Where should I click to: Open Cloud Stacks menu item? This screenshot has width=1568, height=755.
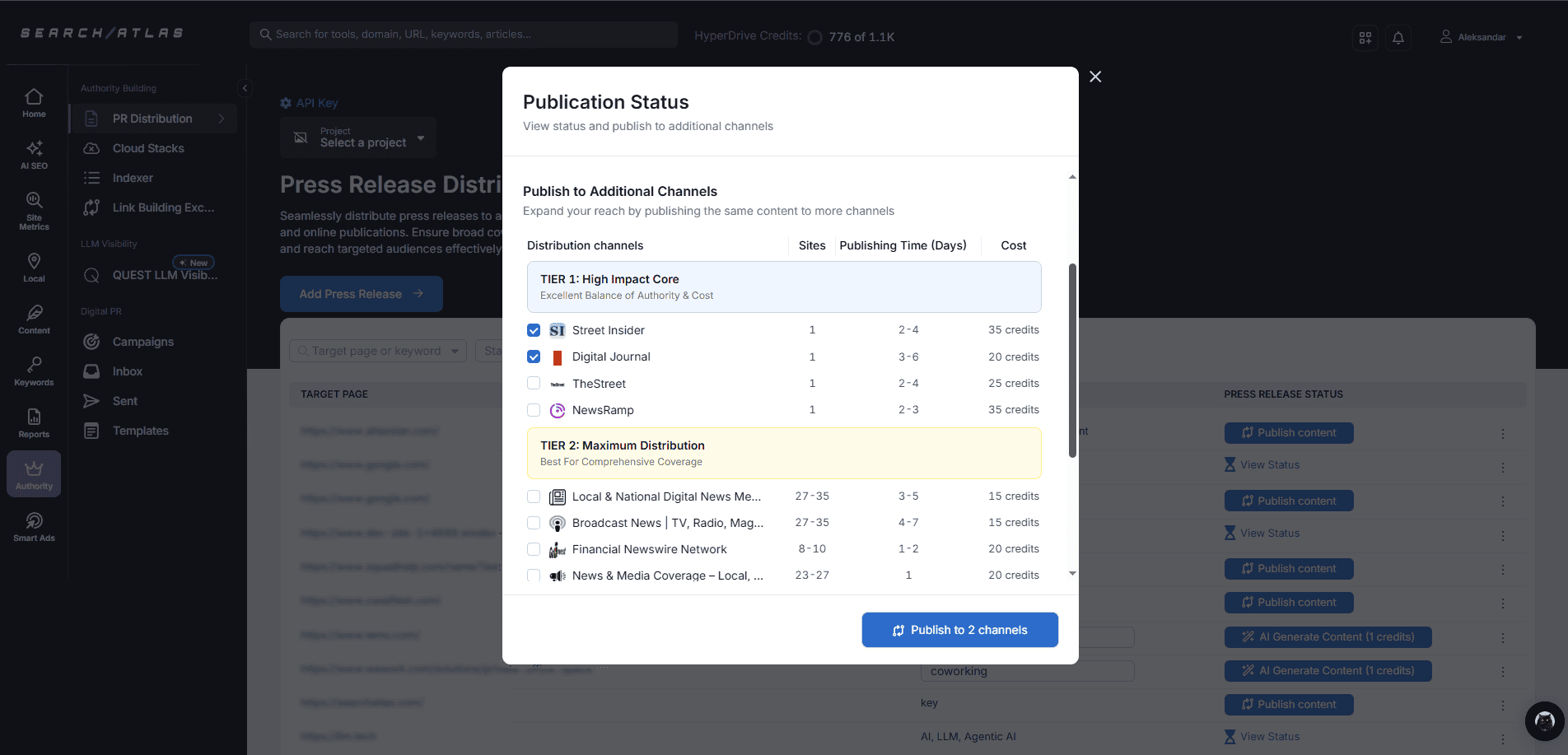pyautogui.click(x=148, y=148)
